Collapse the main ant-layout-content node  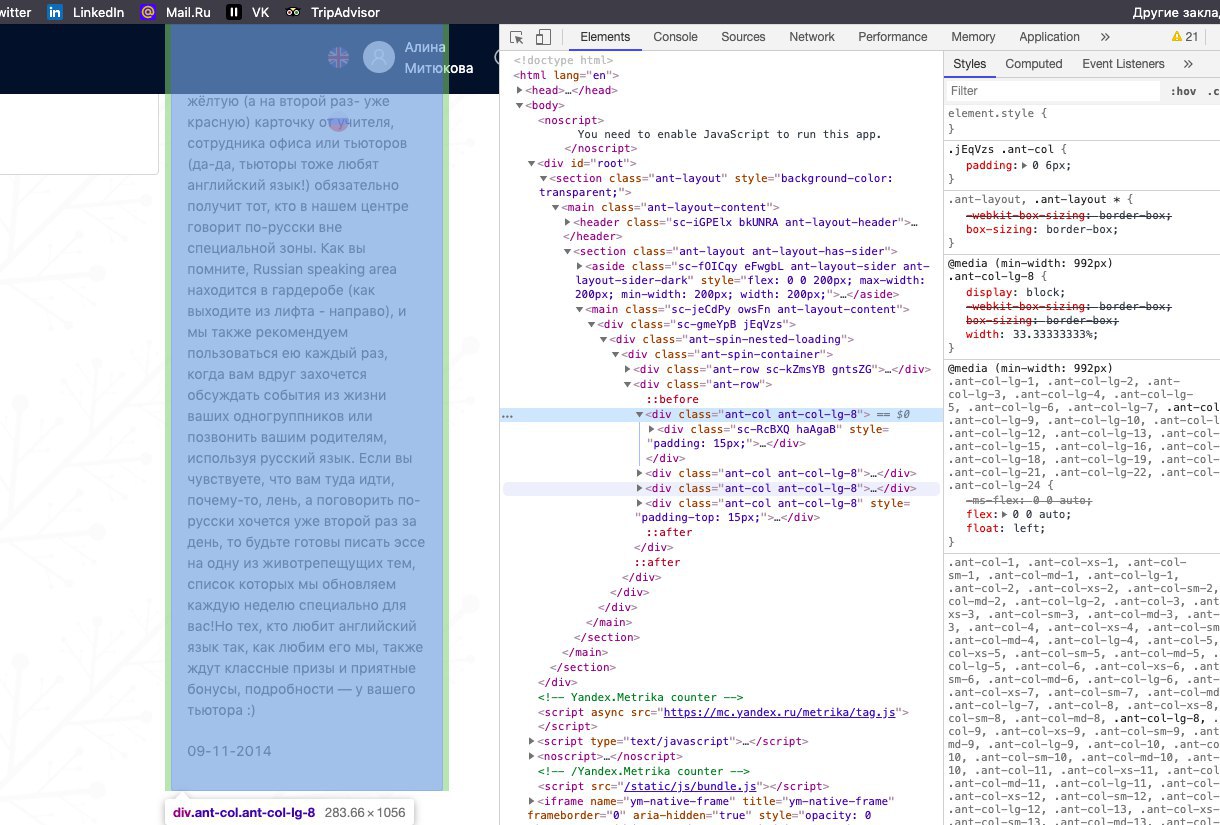(x=556, y=207)
